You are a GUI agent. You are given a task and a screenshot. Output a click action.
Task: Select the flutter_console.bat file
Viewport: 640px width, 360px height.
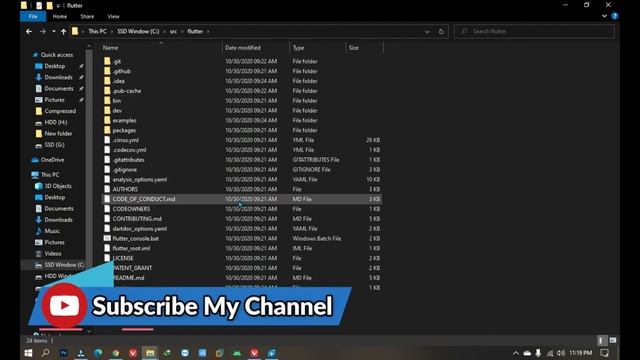tap(136, 238)
